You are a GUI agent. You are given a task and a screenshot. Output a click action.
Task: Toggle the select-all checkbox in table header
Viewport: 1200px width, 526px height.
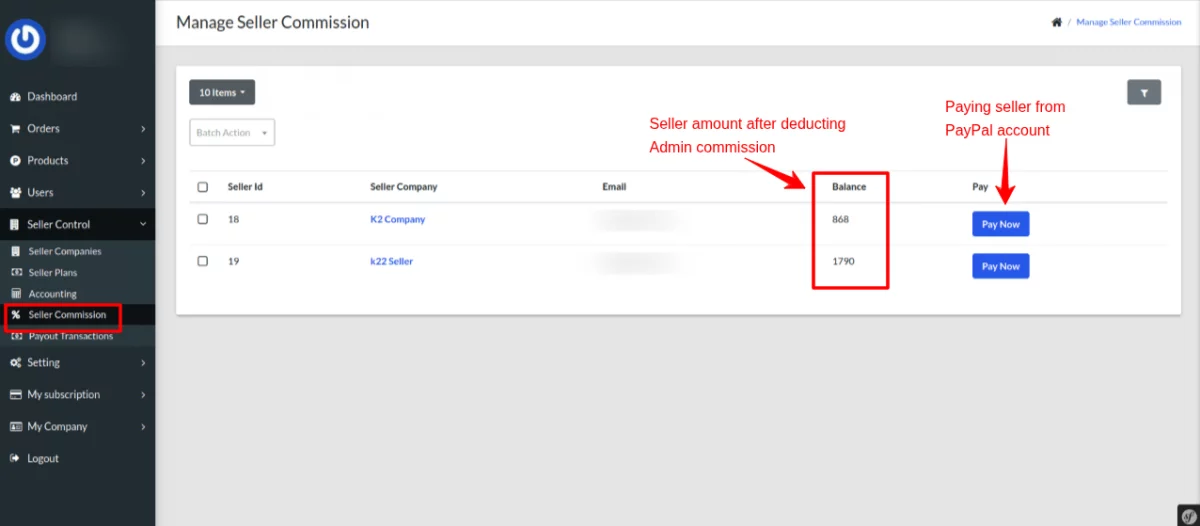pyautogui.click(x=203, y=187)
